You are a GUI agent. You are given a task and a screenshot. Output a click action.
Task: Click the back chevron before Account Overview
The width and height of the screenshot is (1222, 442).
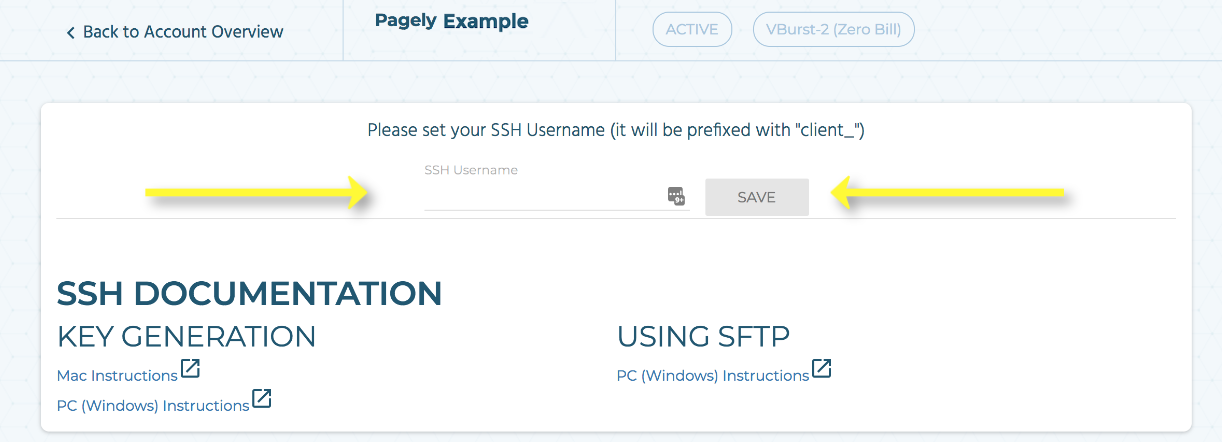71,33
